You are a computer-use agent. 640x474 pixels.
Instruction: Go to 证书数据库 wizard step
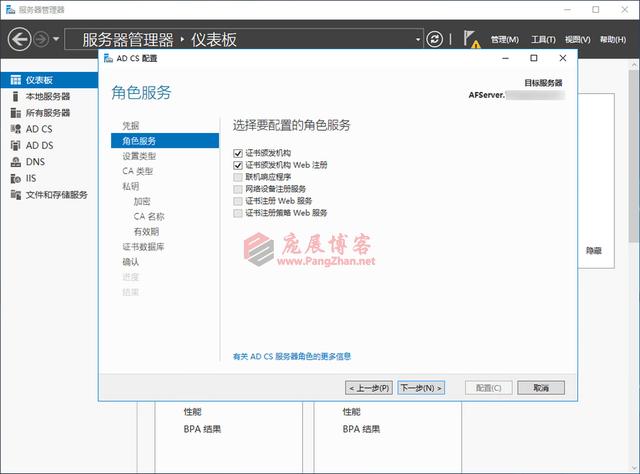pos(143,247)
